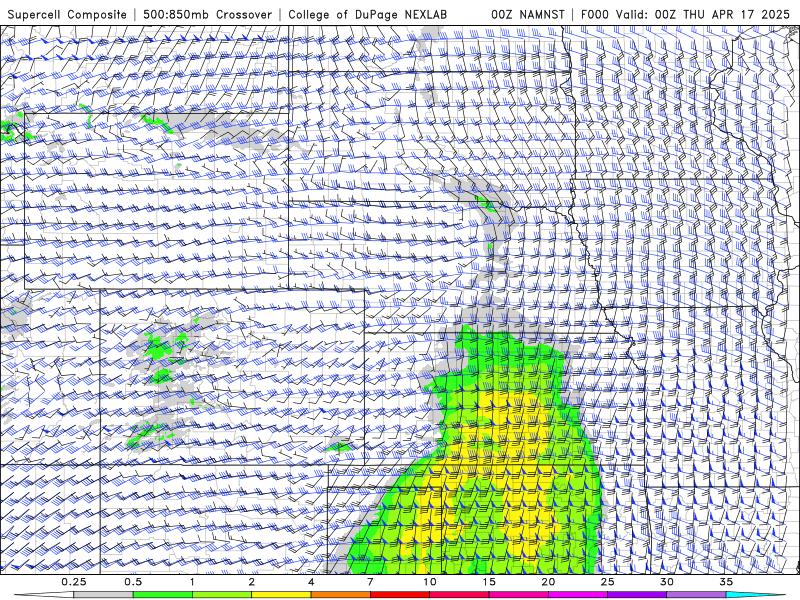Screen dimensions: 800x600
Task: Click the 'Supercell Composite' title text
Action: click(67, 15)
